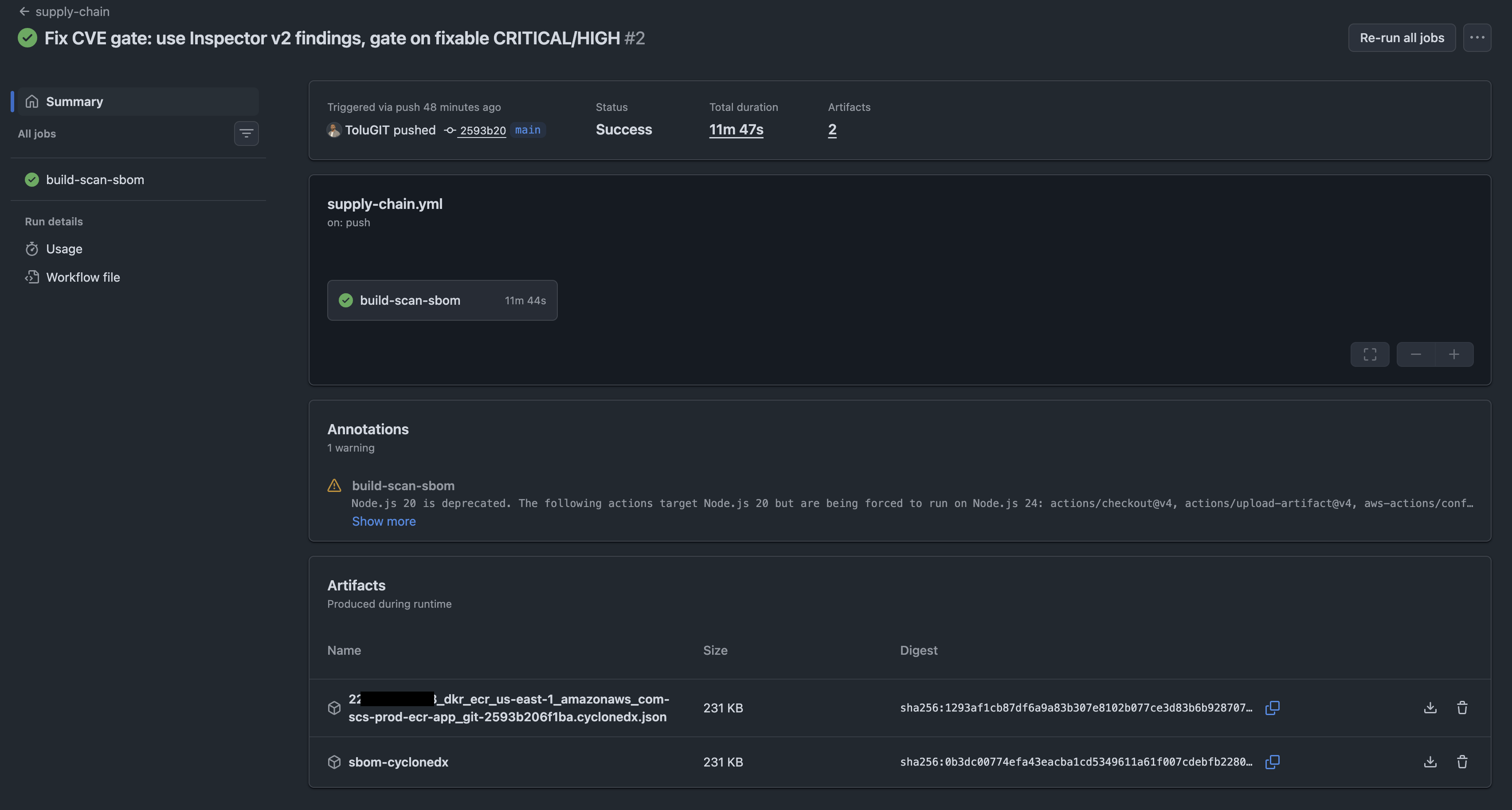The image size is (1512, 810).
Task: Open build-scan-sbom annotation title
Action: [x=403, y=486]
